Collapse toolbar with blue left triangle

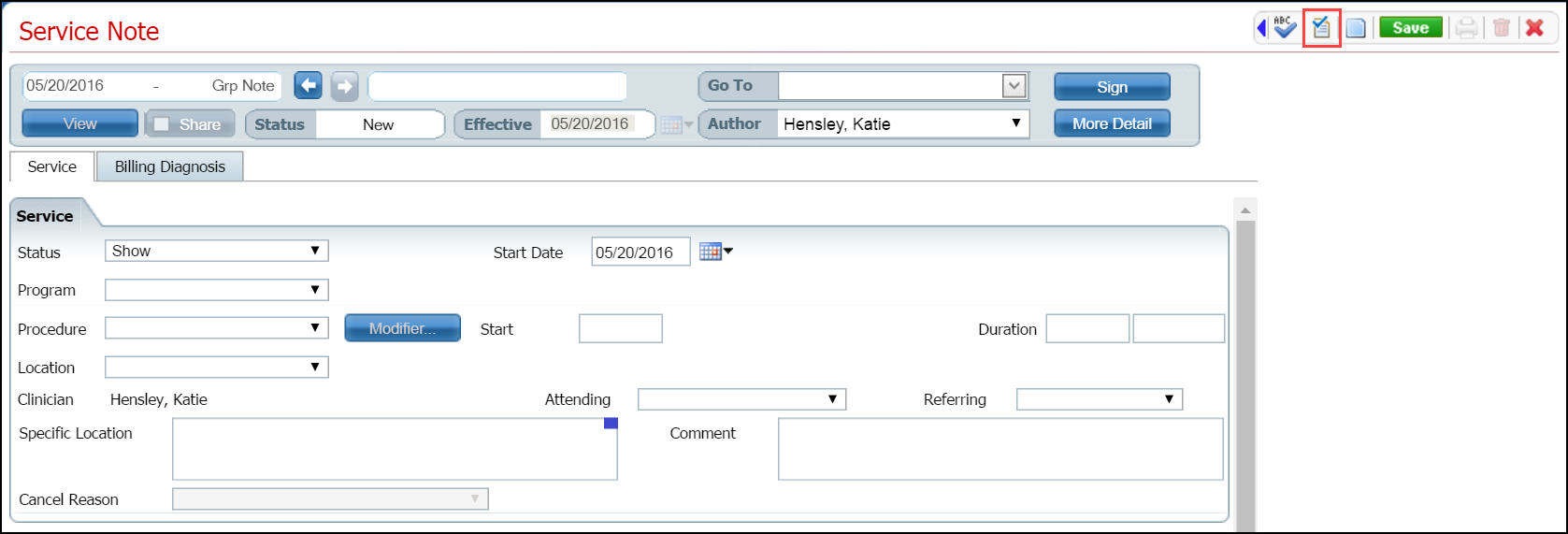point(1261,28)
